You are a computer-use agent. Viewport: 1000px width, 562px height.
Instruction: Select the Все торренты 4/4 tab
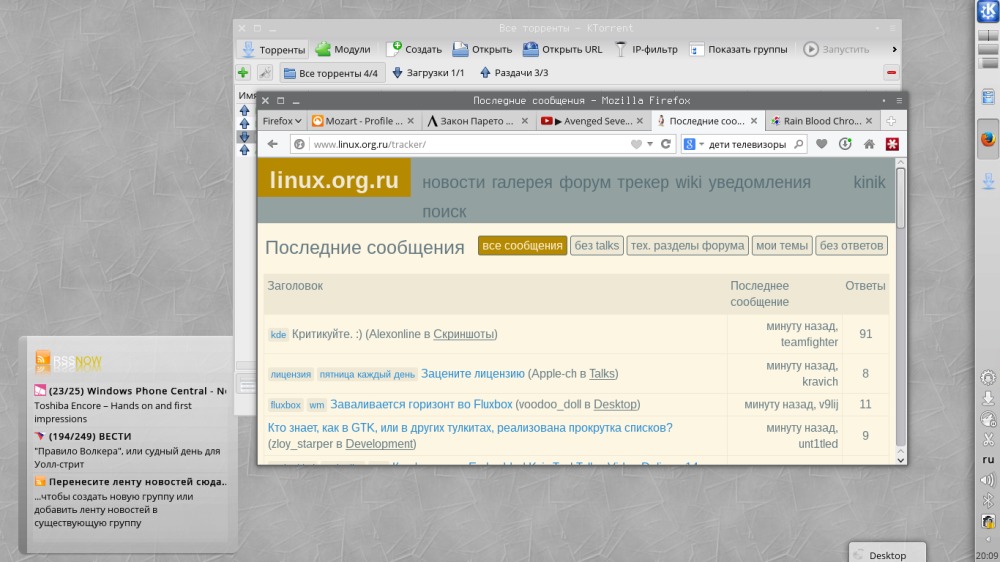331,73
